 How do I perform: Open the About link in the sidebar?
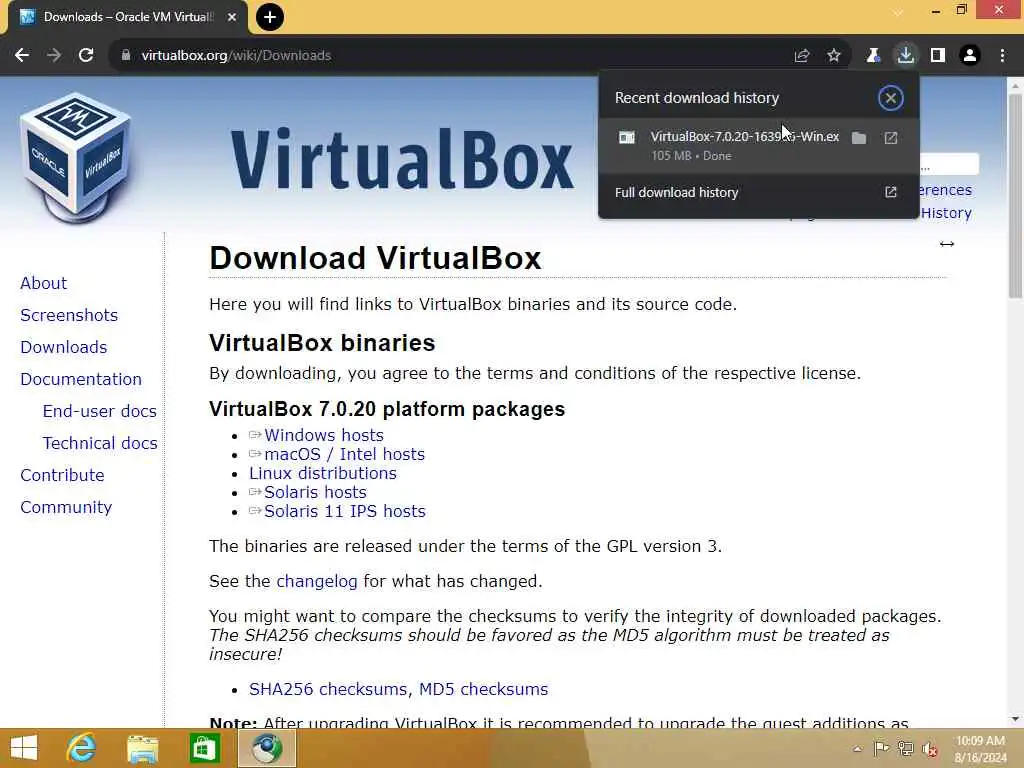43,283
